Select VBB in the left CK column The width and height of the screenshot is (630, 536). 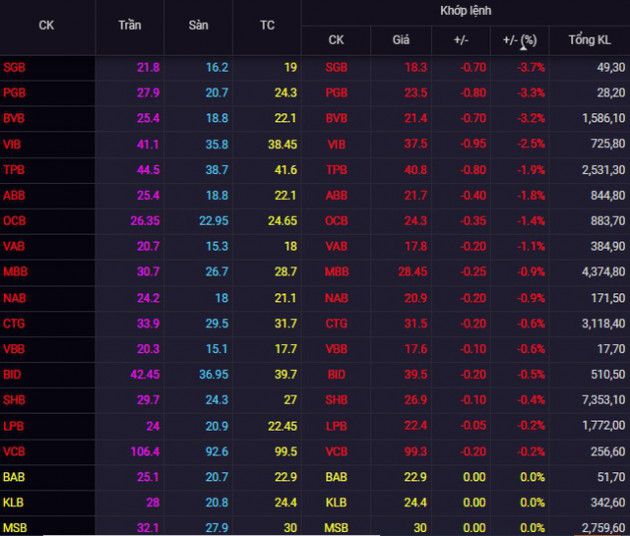14,349
